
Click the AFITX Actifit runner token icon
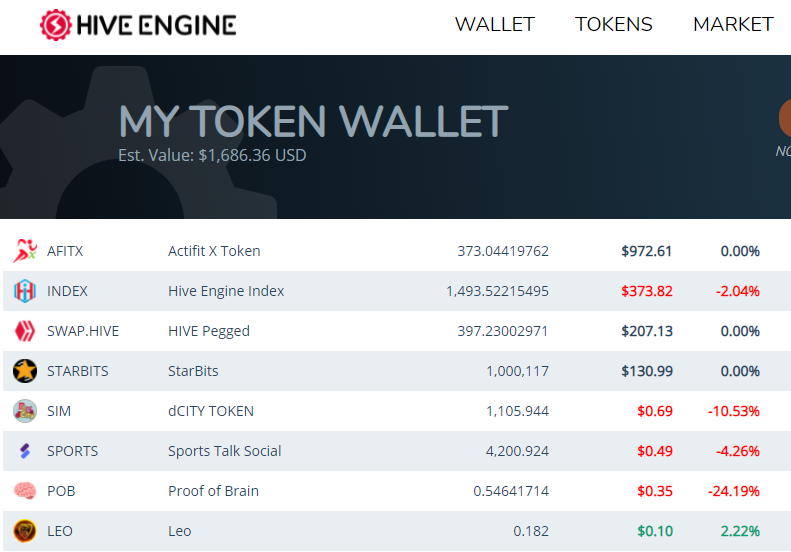pos(25,251)
